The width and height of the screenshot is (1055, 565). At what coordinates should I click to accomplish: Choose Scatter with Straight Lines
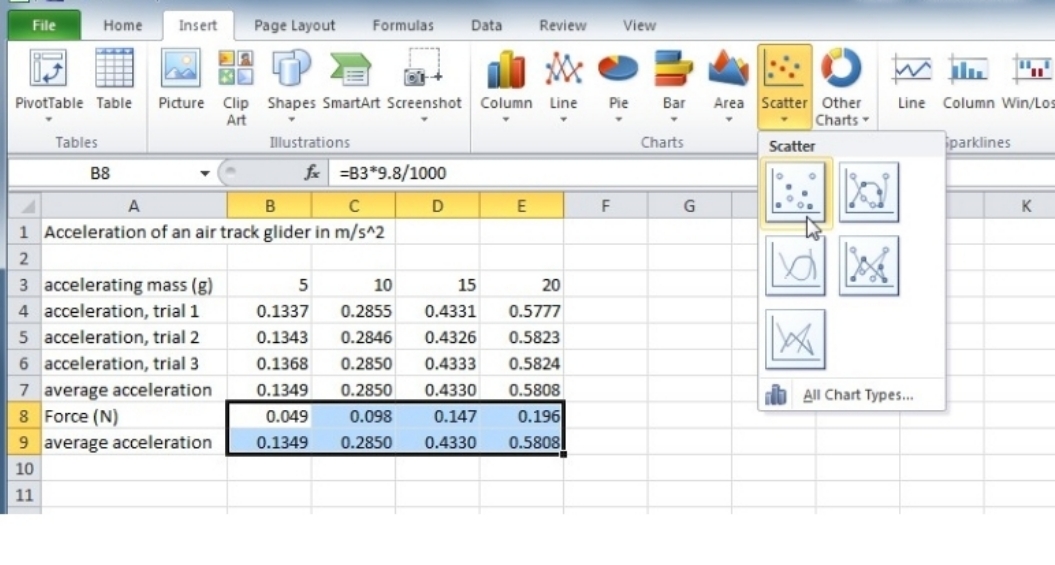[795, 339]
